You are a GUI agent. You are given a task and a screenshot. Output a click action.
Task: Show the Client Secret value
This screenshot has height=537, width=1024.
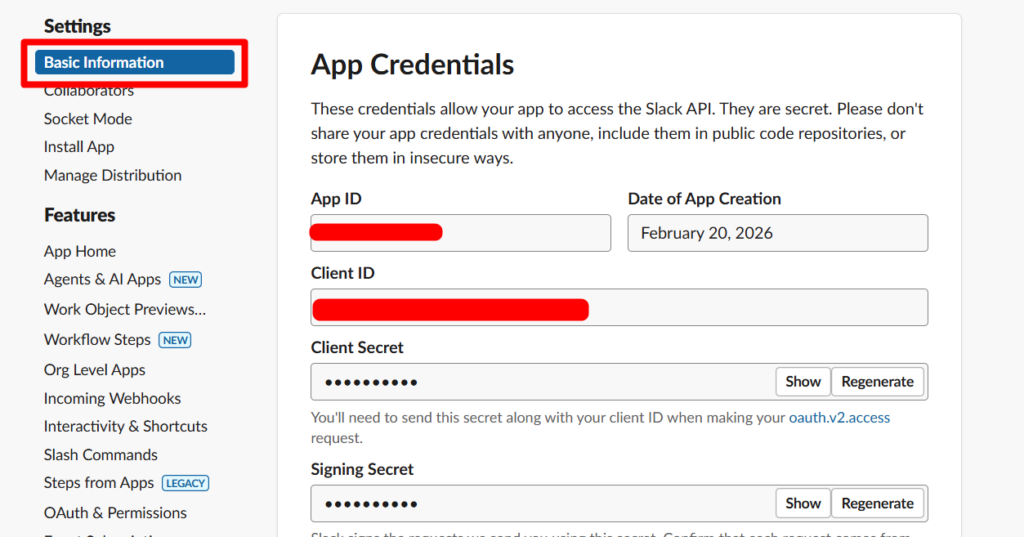coord(803,382)
